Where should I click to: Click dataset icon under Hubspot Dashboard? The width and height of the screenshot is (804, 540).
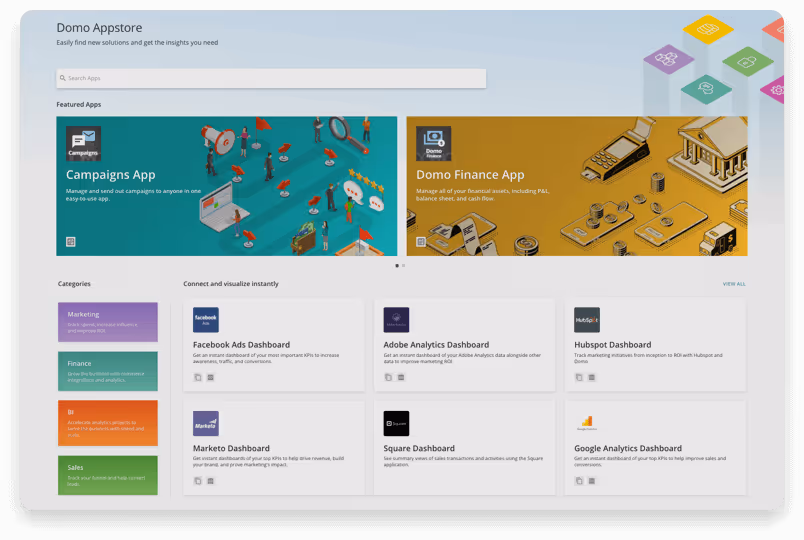pyautogui.click(x=592, y=377)
